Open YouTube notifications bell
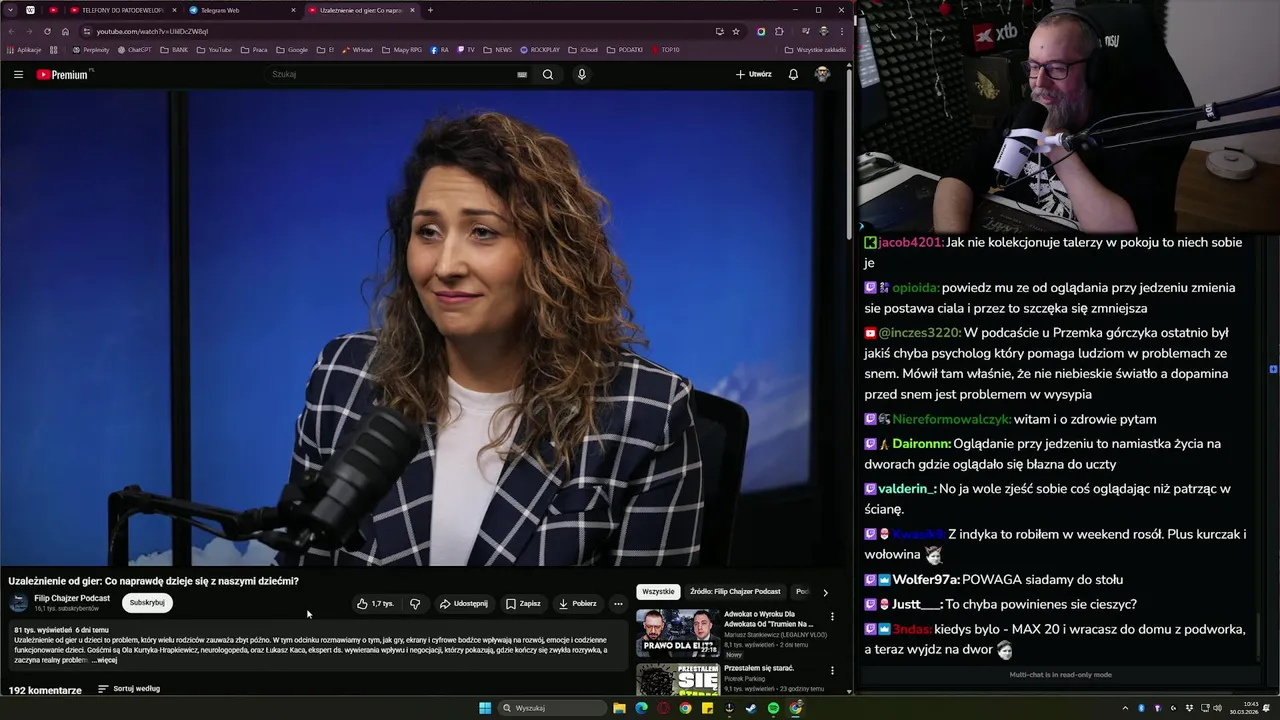1280x720 pixels. coord(793,74)
